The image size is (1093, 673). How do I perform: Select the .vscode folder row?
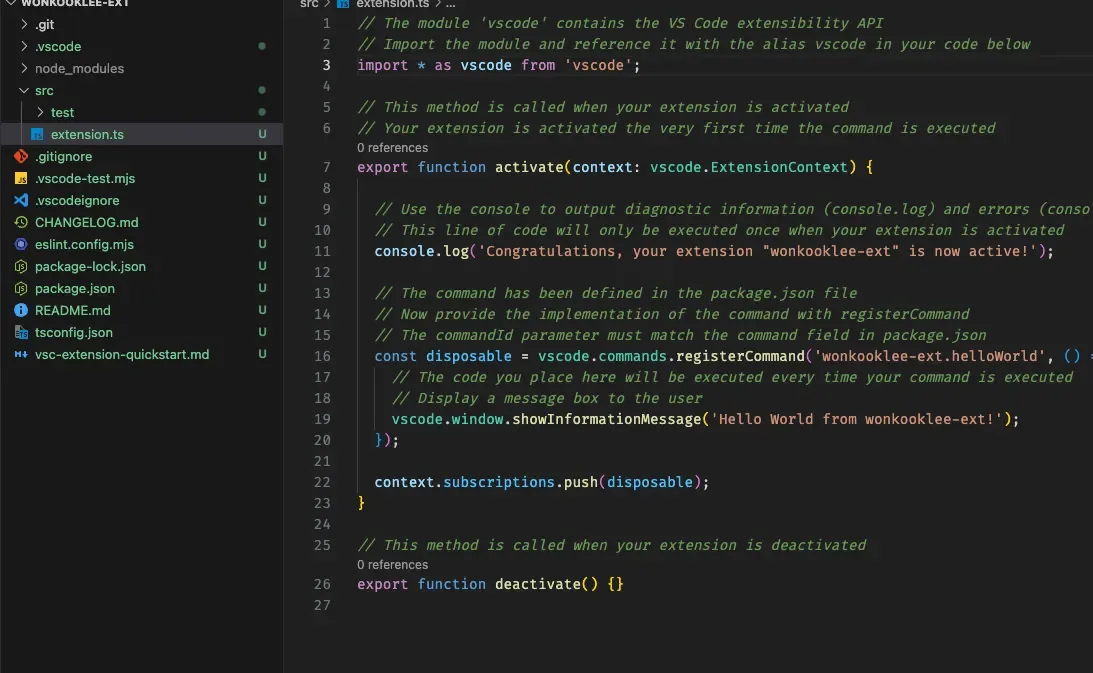[142, 46]
